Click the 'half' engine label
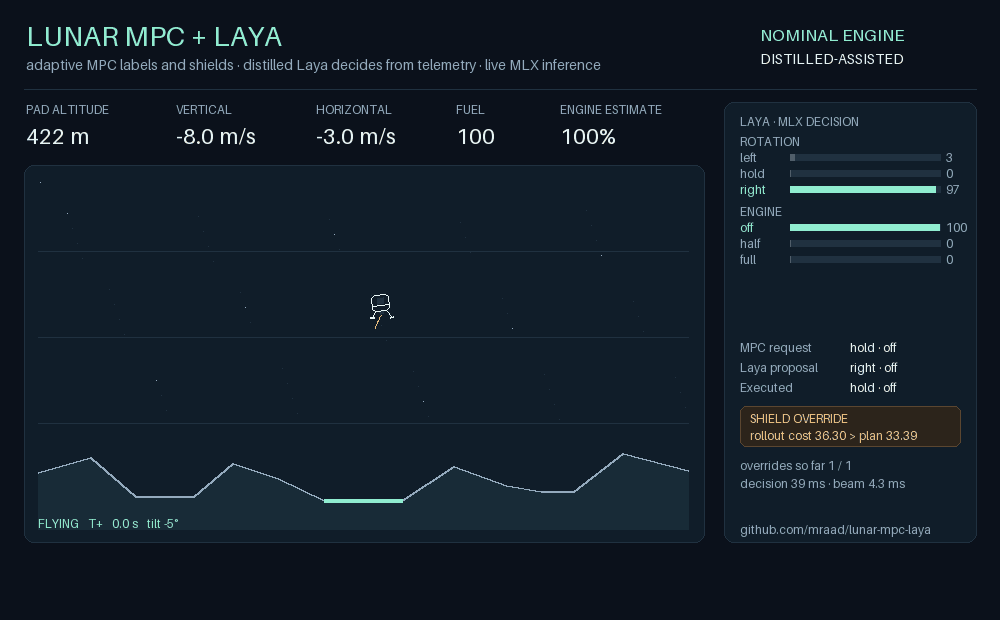1000x620 pixels. [750, 244]
